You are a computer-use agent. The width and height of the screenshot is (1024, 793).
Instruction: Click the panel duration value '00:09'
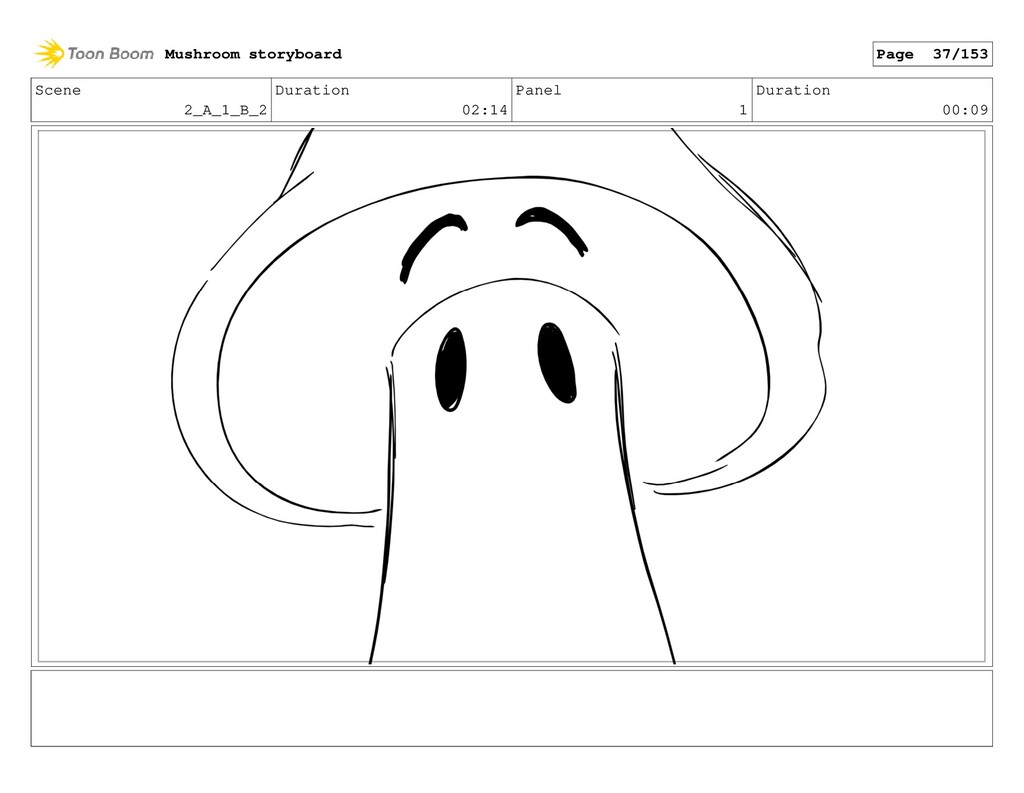(965, 110)
